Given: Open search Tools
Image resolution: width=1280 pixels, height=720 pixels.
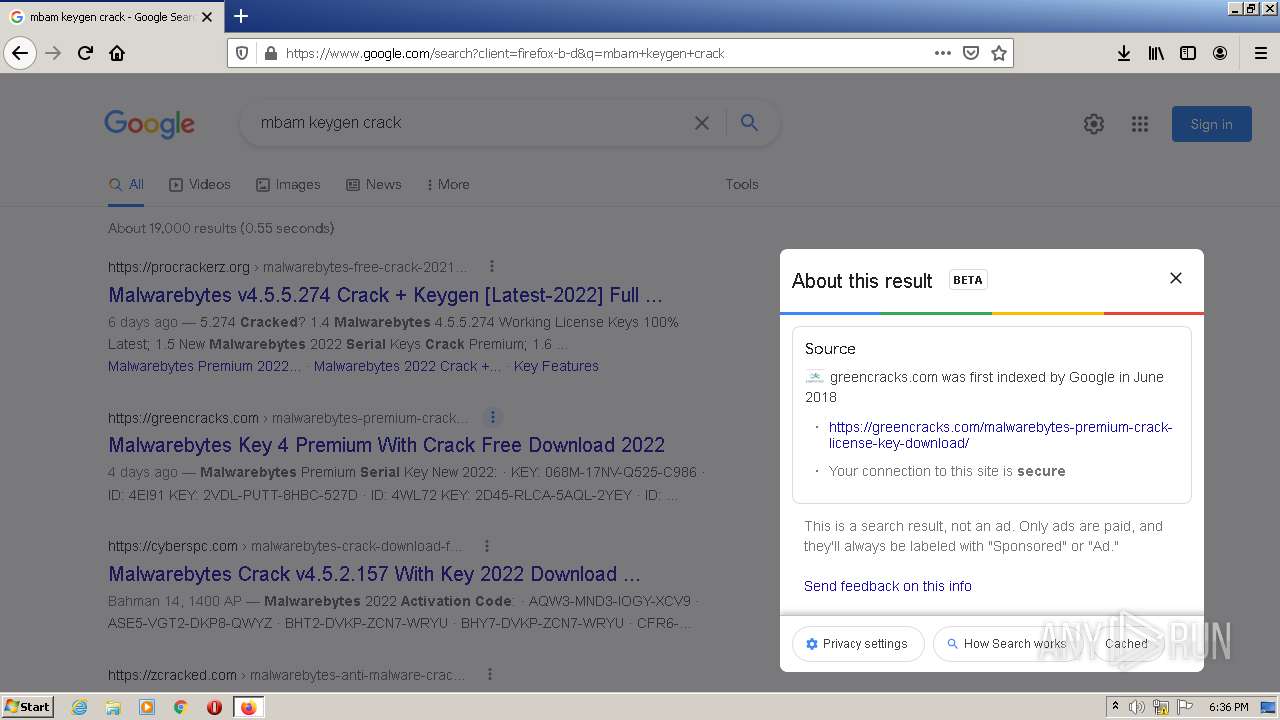Looking at the screenshot, I should (x=742, y=184).
